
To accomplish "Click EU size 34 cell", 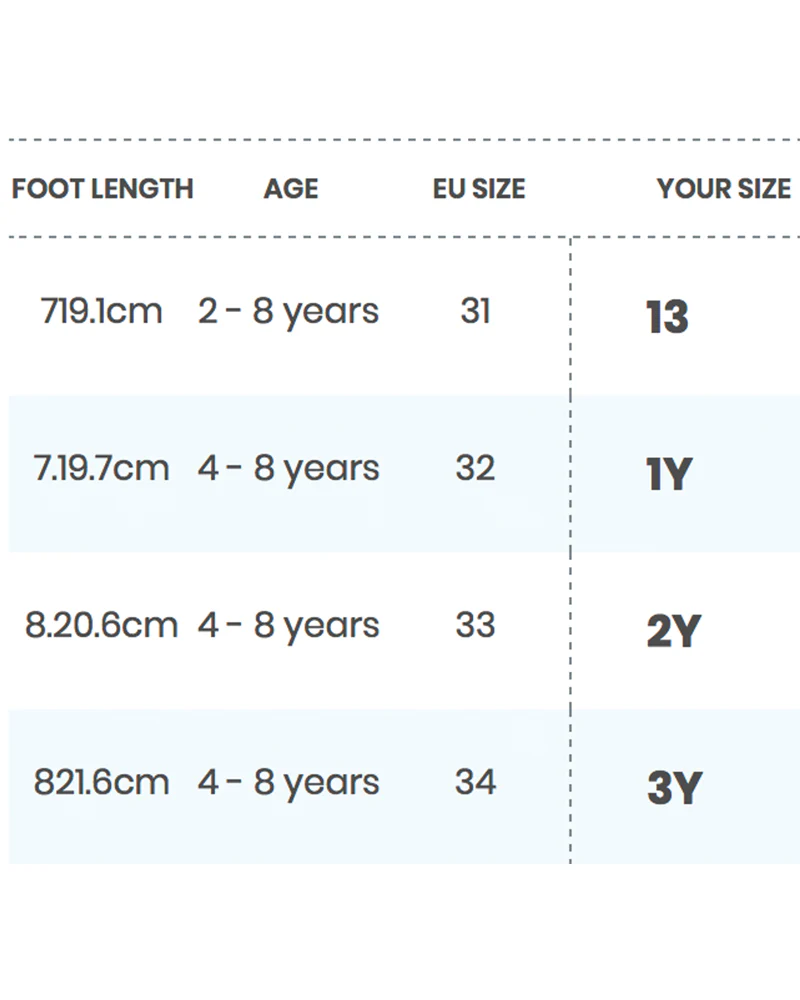I will pyautogui.click(x=475, y=782).
